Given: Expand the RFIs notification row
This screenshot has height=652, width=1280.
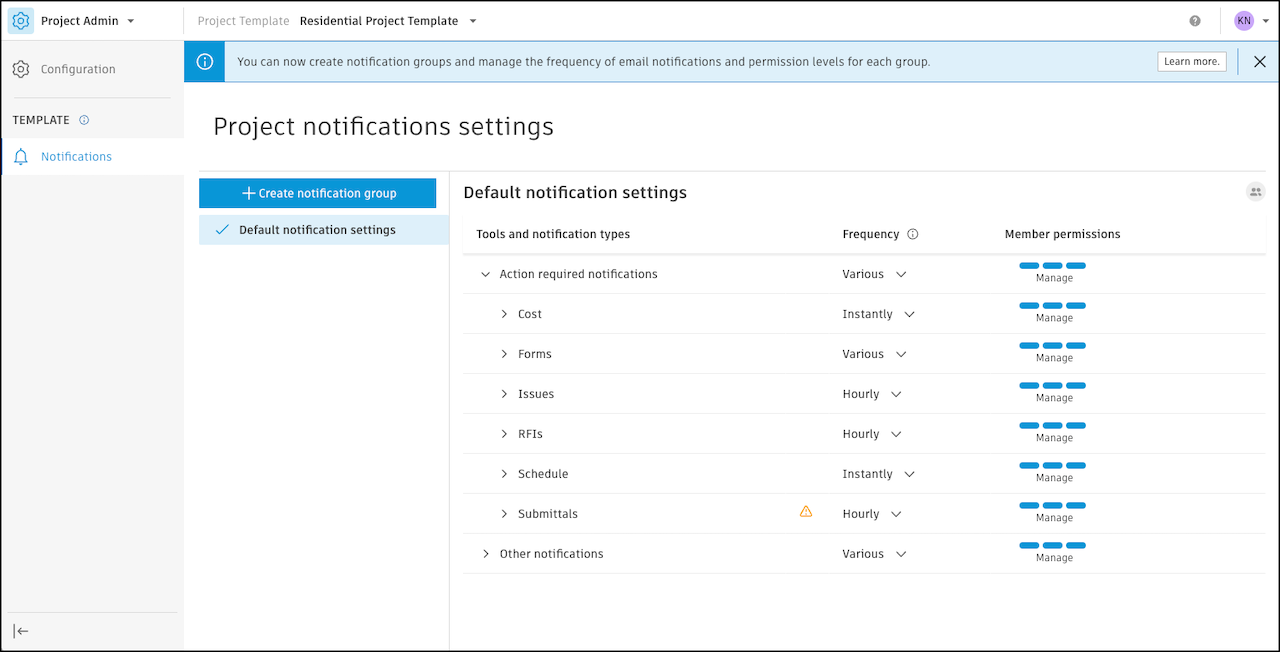Looking at the screenshot, I should click(503, 433).
